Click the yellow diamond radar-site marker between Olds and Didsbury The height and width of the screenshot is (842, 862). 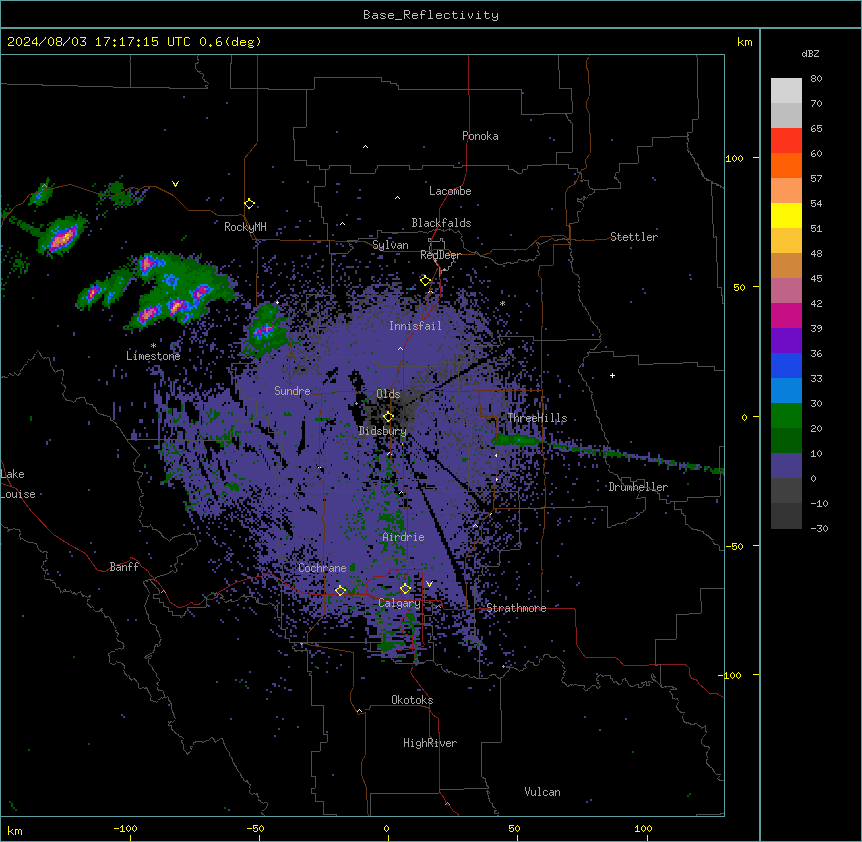[x=388, y=417]
